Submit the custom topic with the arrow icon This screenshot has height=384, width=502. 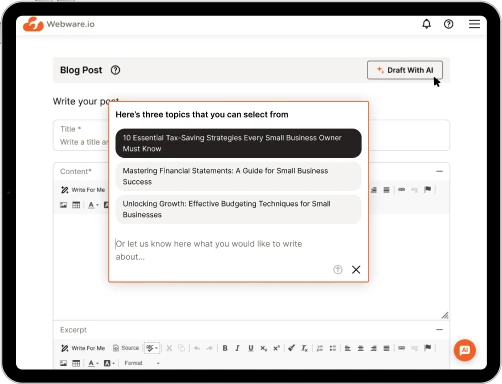tap(338, 269)
